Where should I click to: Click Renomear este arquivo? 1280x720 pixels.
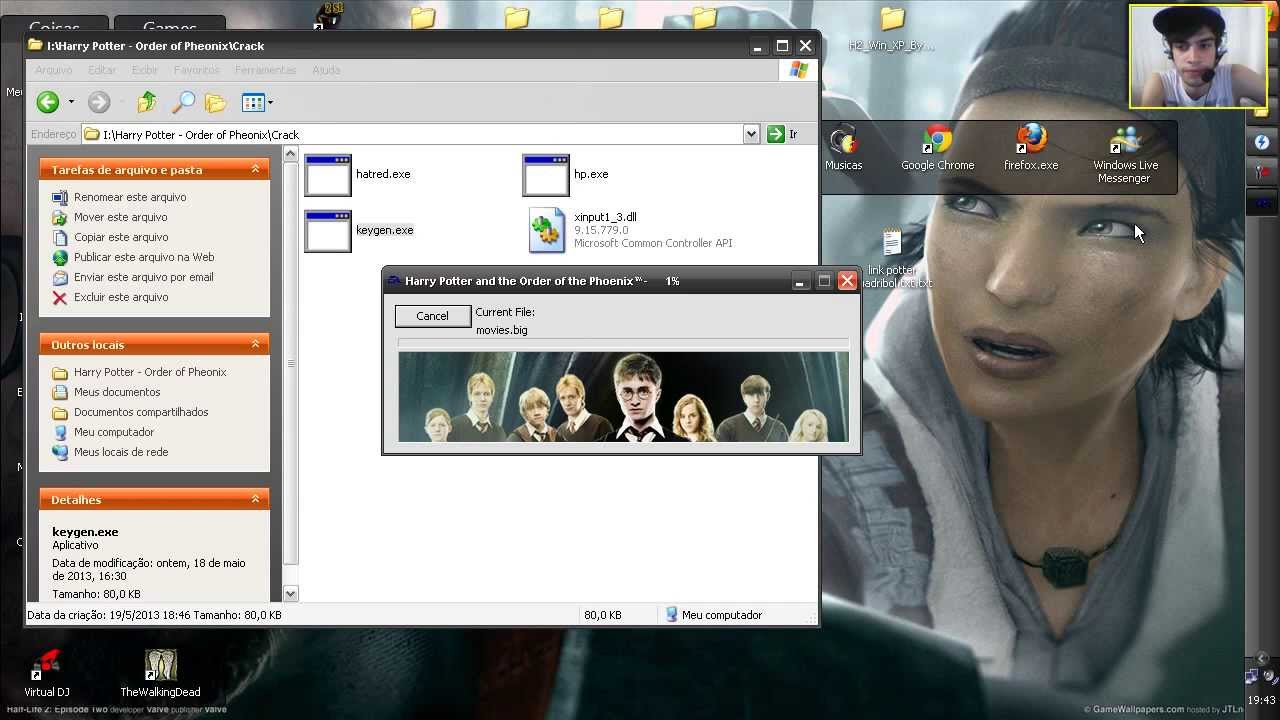point(130,197)
